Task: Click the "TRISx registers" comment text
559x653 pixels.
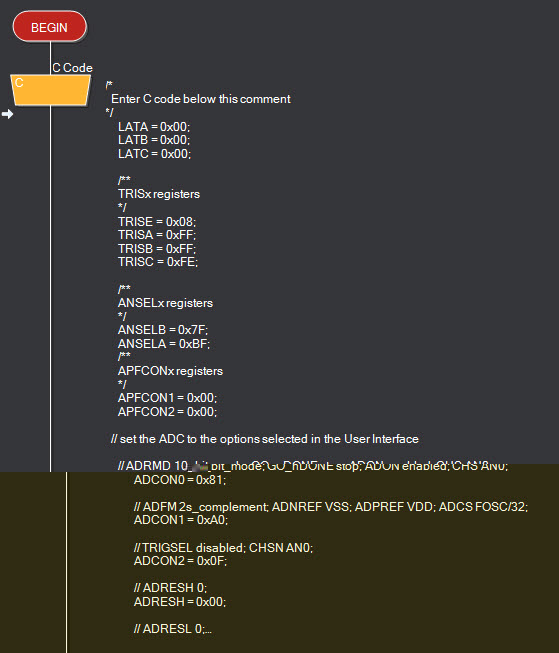Action: (x=159, y=194)
